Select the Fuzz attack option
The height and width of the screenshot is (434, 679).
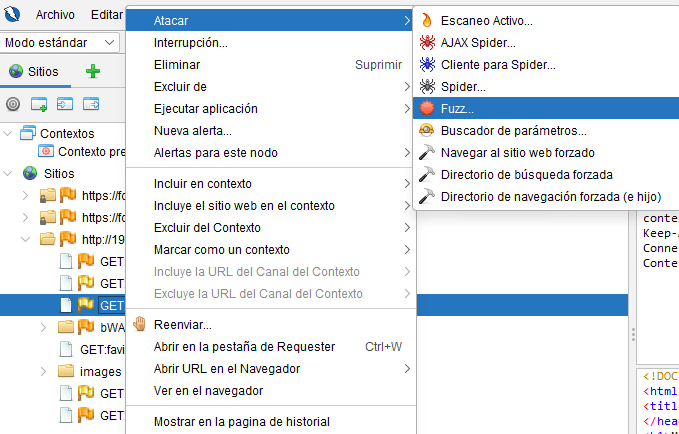[457, 109]
